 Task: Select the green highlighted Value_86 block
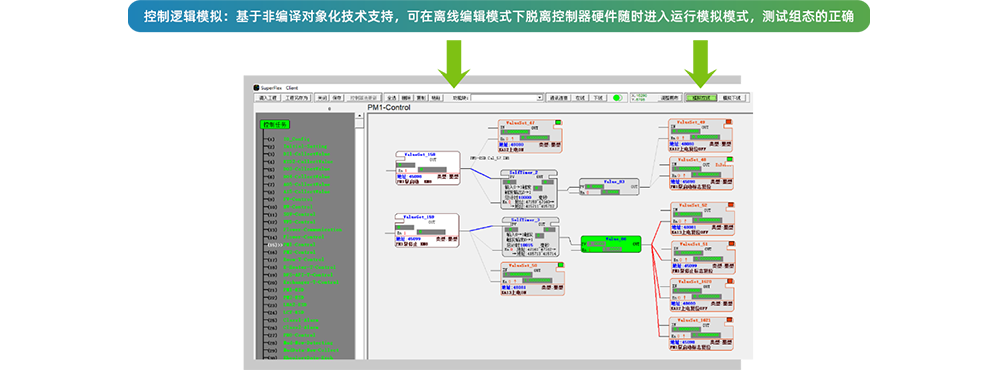tap(611, 244)
